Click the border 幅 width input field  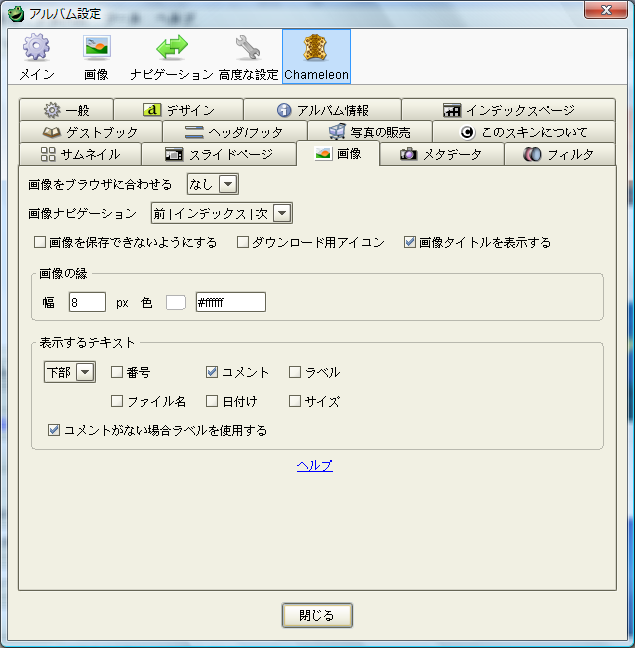87,302
